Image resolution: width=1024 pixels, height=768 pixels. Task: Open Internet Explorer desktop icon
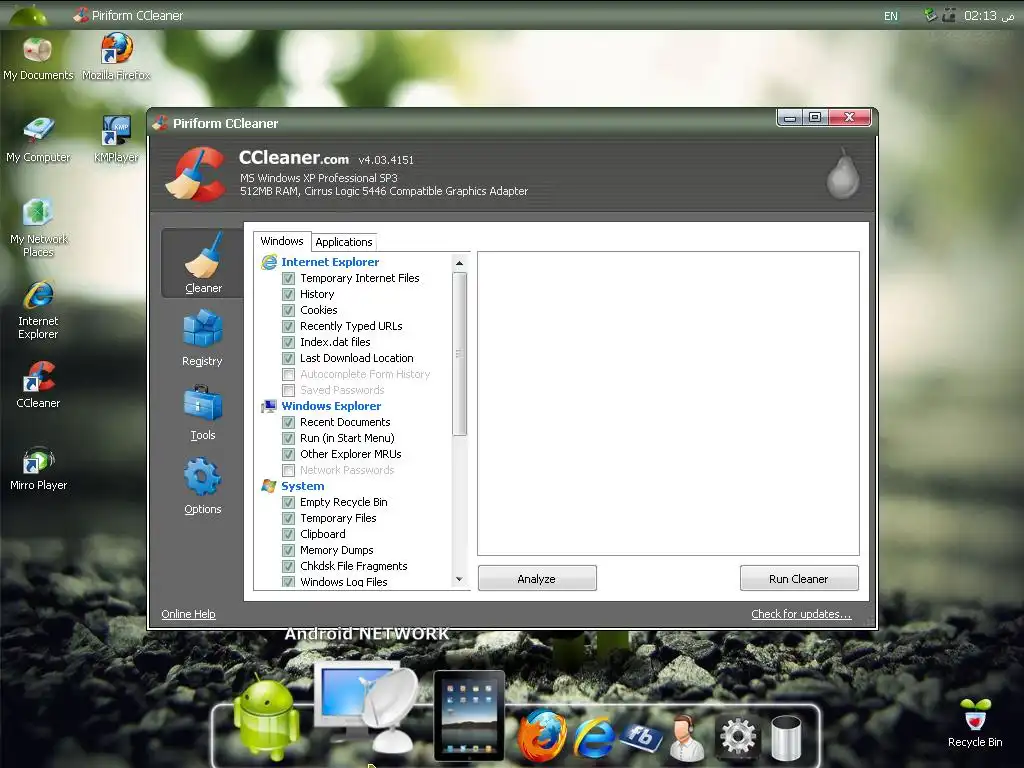[38, 310]
